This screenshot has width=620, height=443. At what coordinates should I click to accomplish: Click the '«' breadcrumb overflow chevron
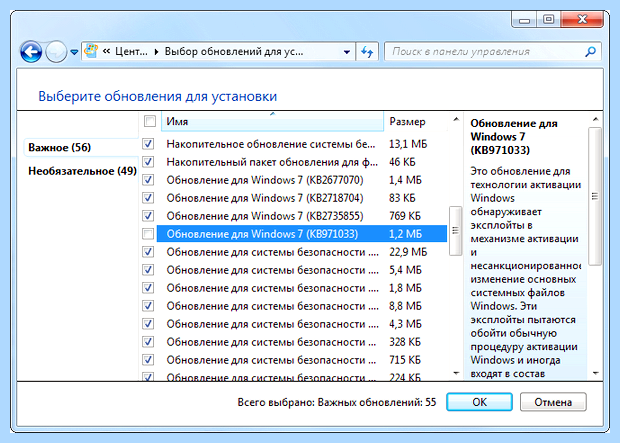[x=106, y=51]
